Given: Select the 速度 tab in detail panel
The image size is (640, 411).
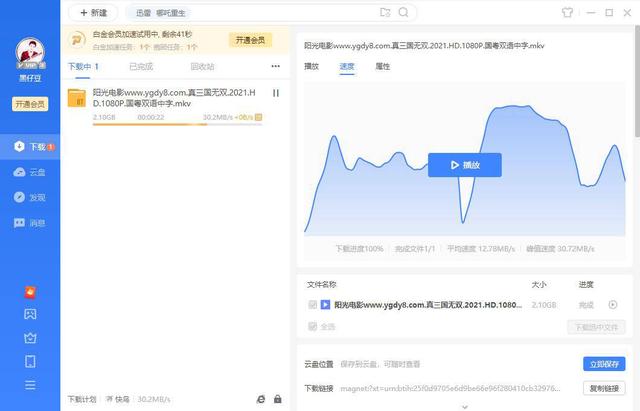Looking at the screenshot, I should pos(347,67).
